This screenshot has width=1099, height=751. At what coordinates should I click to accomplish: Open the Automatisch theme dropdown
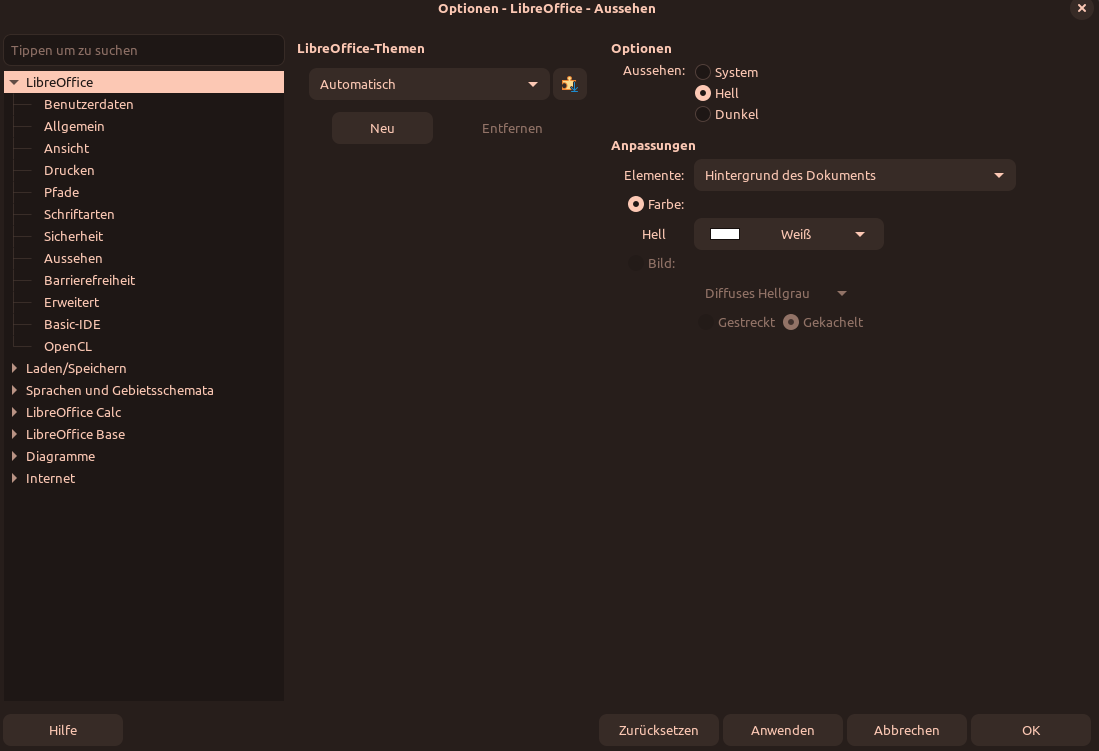click(x=429, y=84)
